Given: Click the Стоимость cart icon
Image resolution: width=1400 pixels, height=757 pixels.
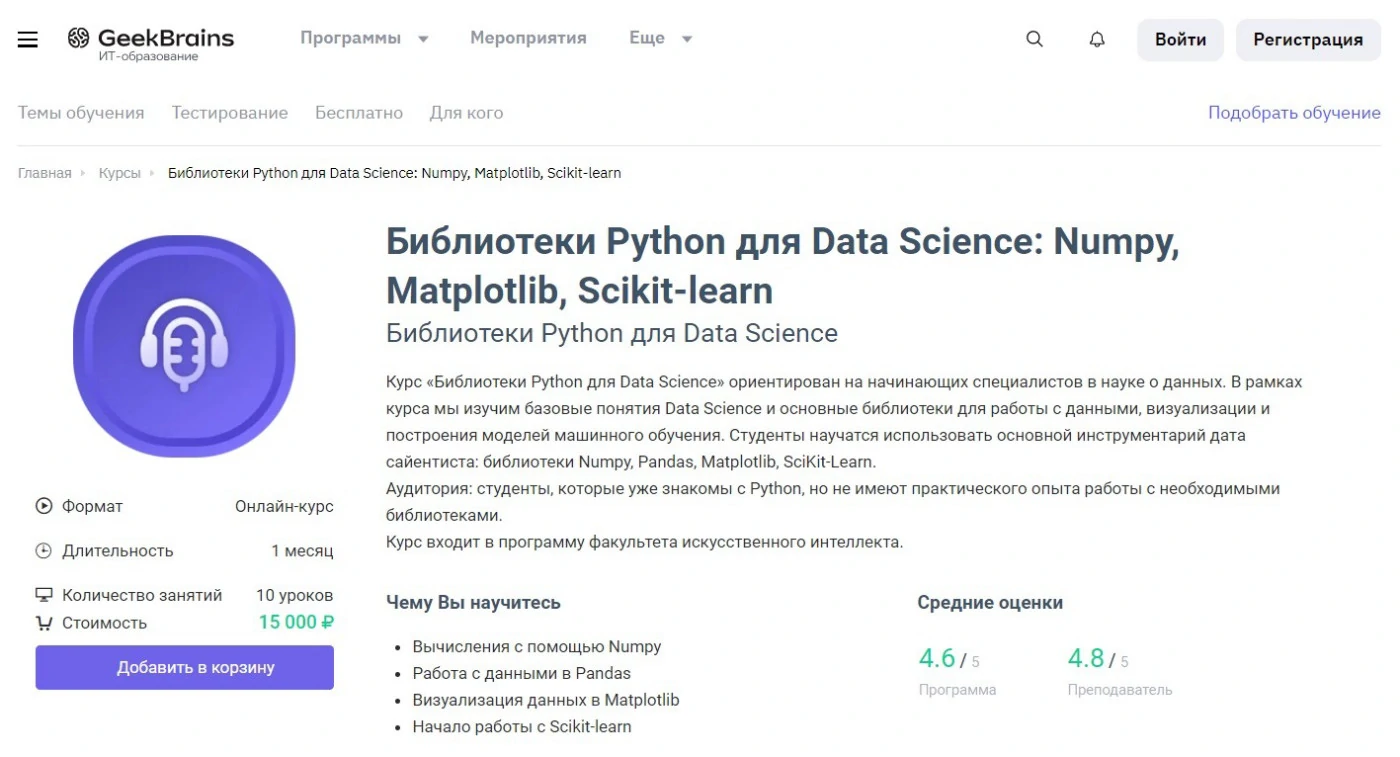Looking at the screenshot, I should tap(44, 623).
